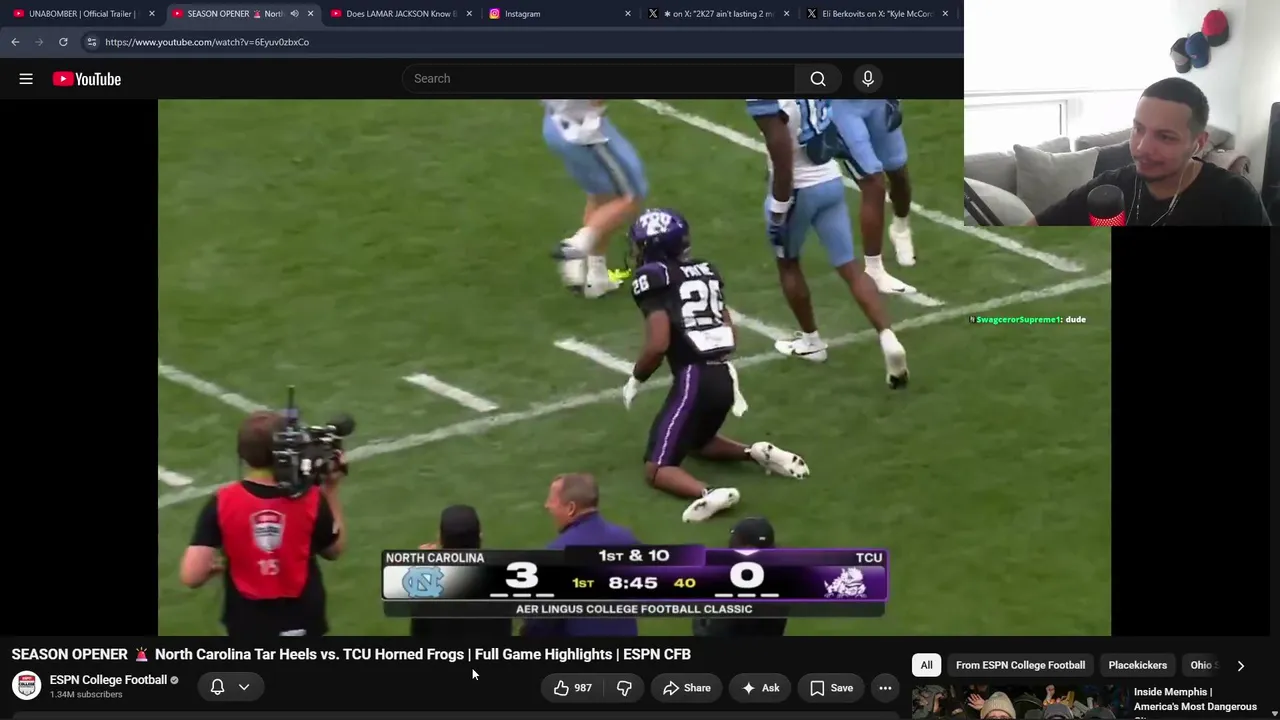Viewport: 1280px width, 720px height.
Task: Open the YouTube guide hamburger menu
Action: [26, 79]
